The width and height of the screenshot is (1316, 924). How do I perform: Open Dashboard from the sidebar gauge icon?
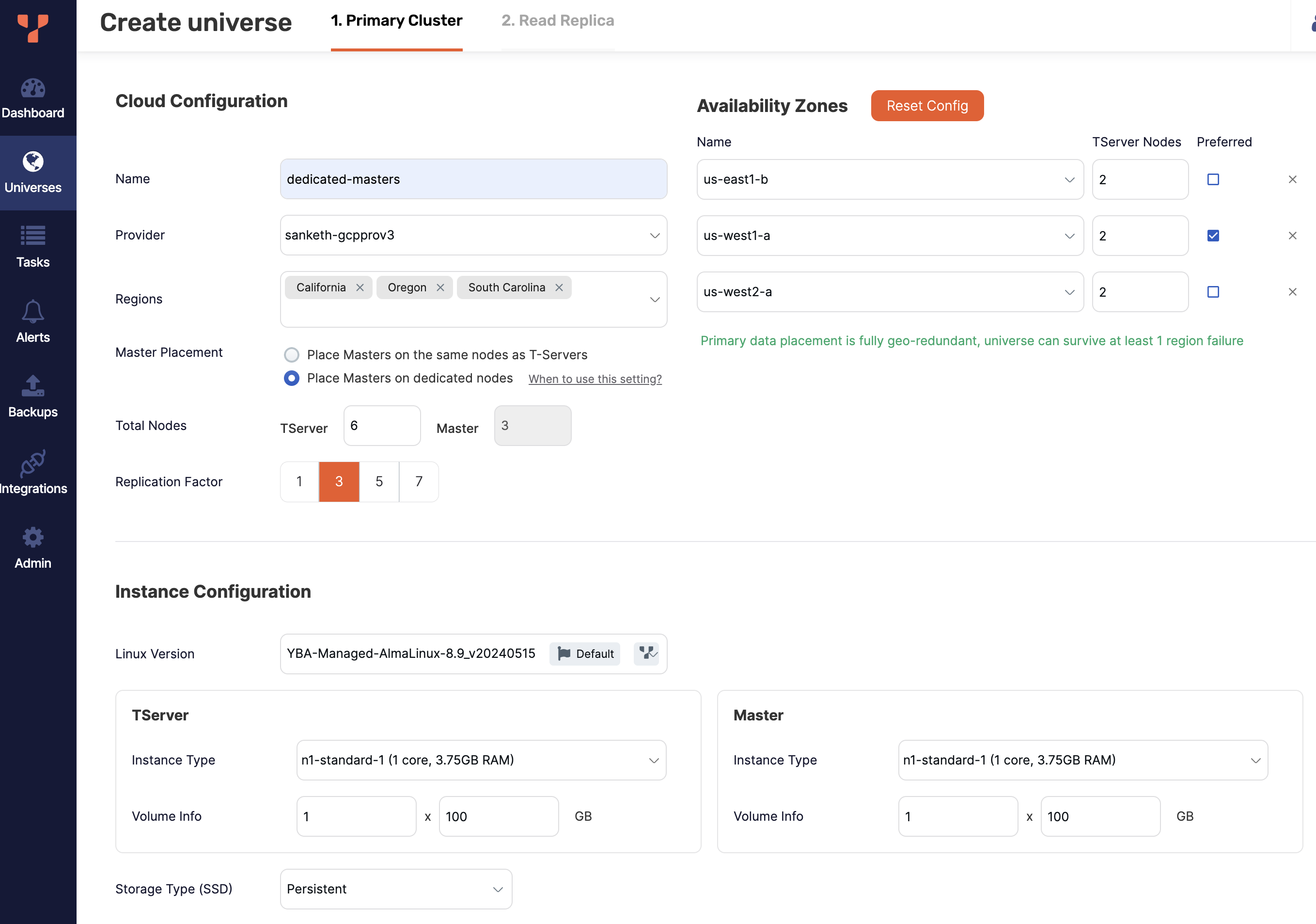[32, 88]
